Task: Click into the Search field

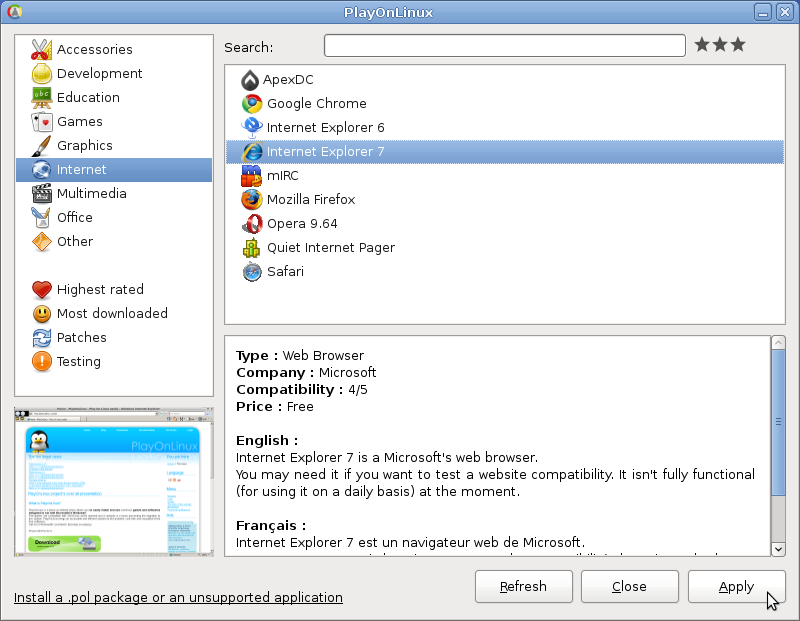Action: point(505,46)
